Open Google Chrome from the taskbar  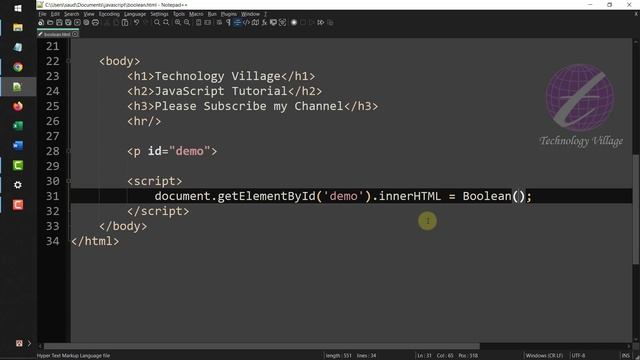click(x=18, y=67)
